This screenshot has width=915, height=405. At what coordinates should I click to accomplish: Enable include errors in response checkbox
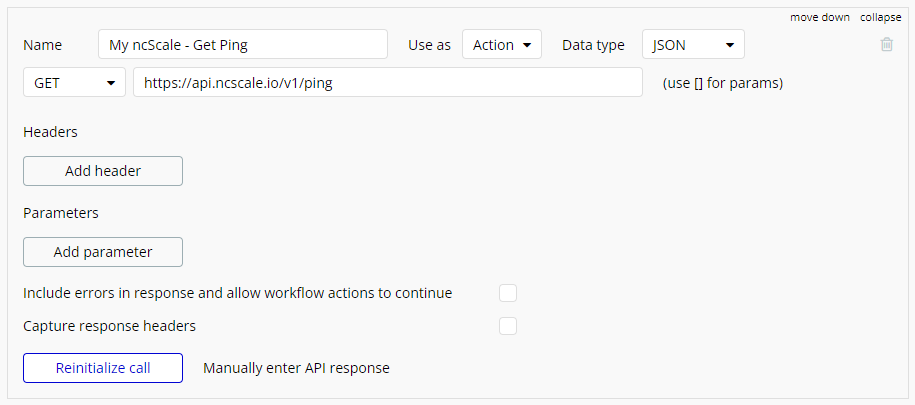508,293
